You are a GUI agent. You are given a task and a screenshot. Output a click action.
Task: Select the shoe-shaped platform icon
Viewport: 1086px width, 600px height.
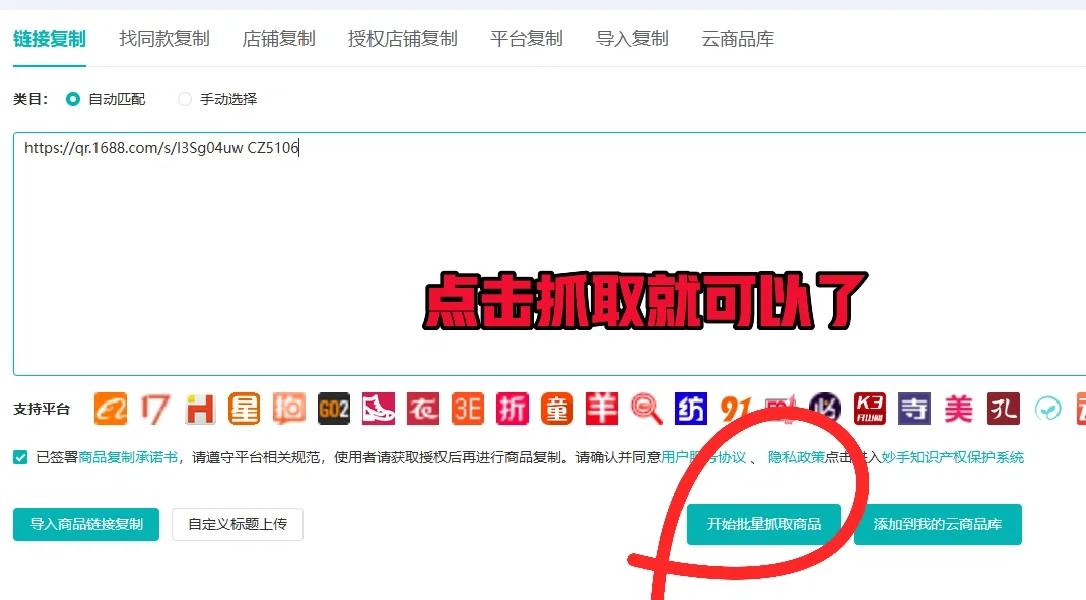(x=377, y=408)
